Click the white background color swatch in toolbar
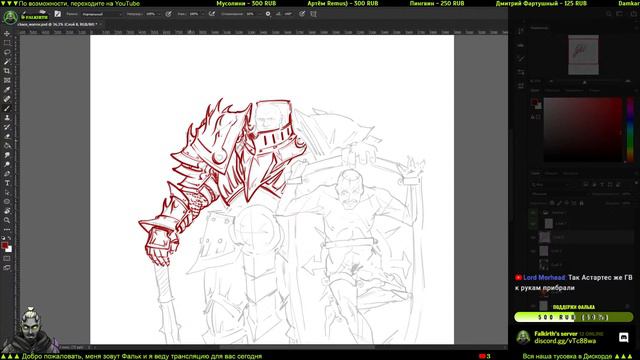640x360 pixels. click(9, 249)
